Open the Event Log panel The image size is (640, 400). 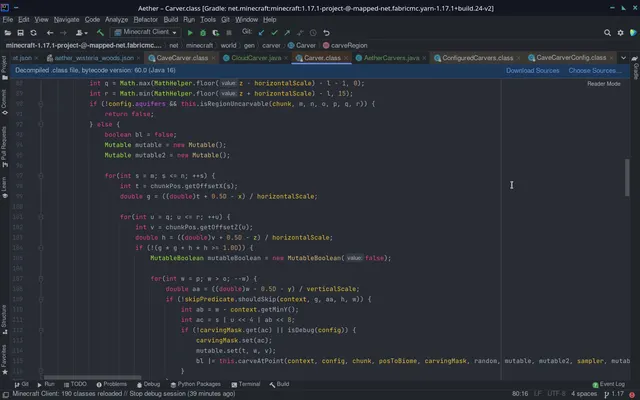coord(609,384)
